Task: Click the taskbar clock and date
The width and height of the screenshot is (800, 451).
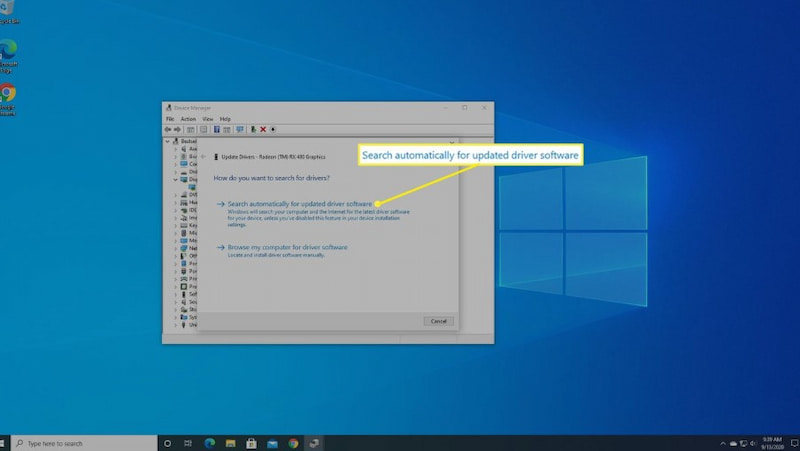Action: 771,443
